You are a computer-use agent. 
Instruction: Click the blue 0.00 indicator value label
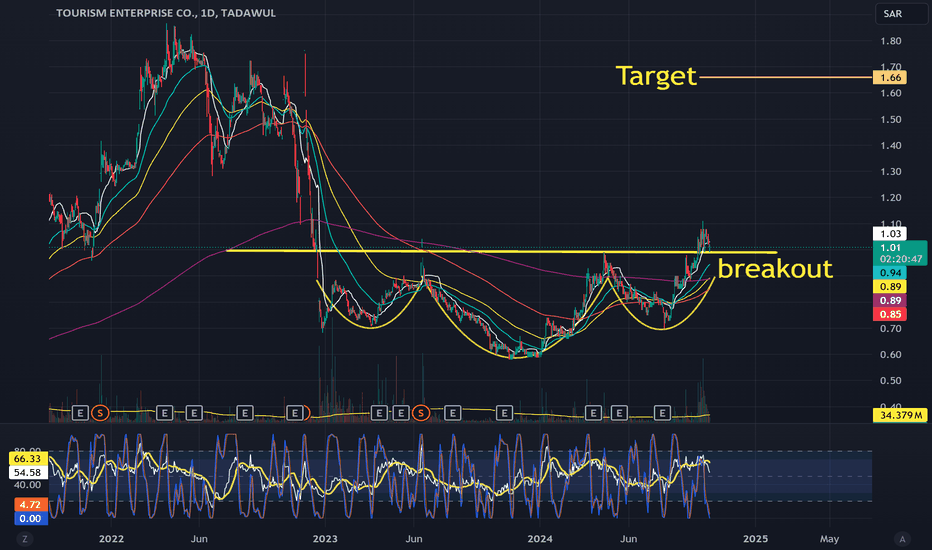pos(30,518)
